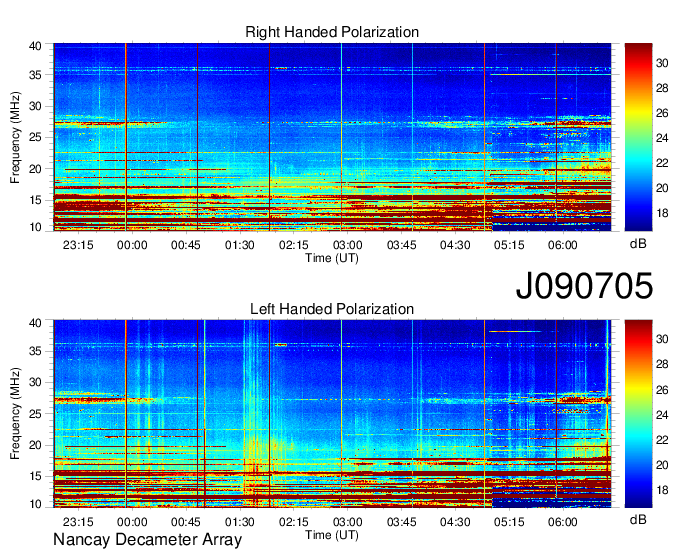
Task: Click the dB unit label under Left Handed colorbar
Action: pos(638,519)
